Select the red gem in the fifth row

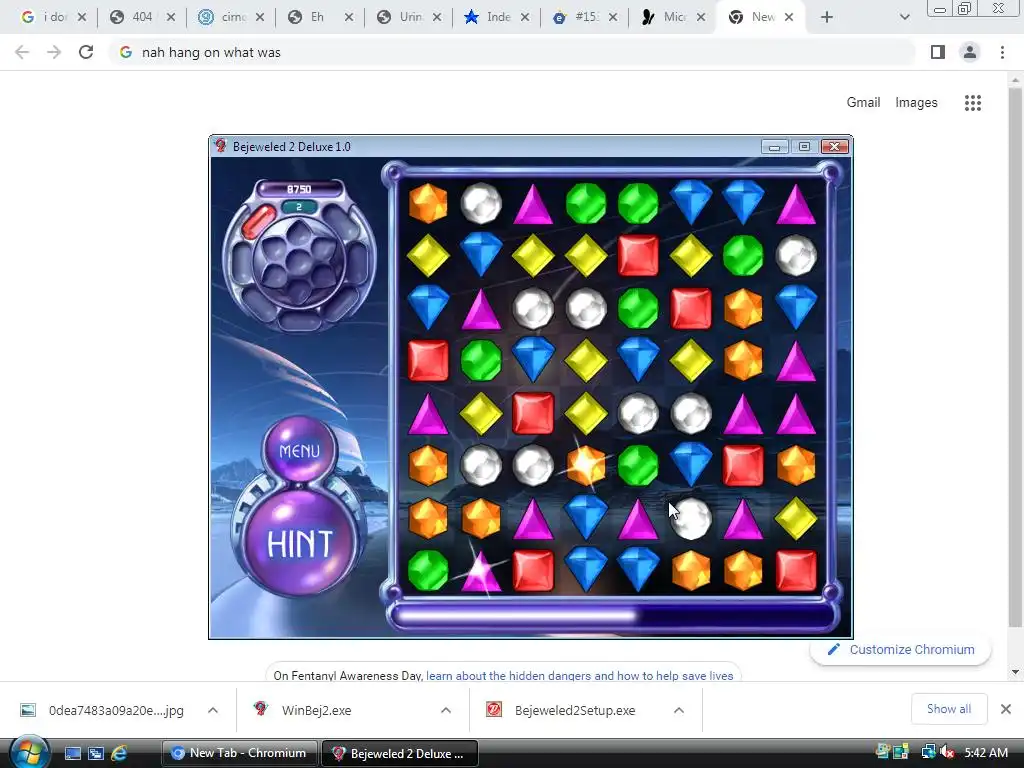(533, 413)
